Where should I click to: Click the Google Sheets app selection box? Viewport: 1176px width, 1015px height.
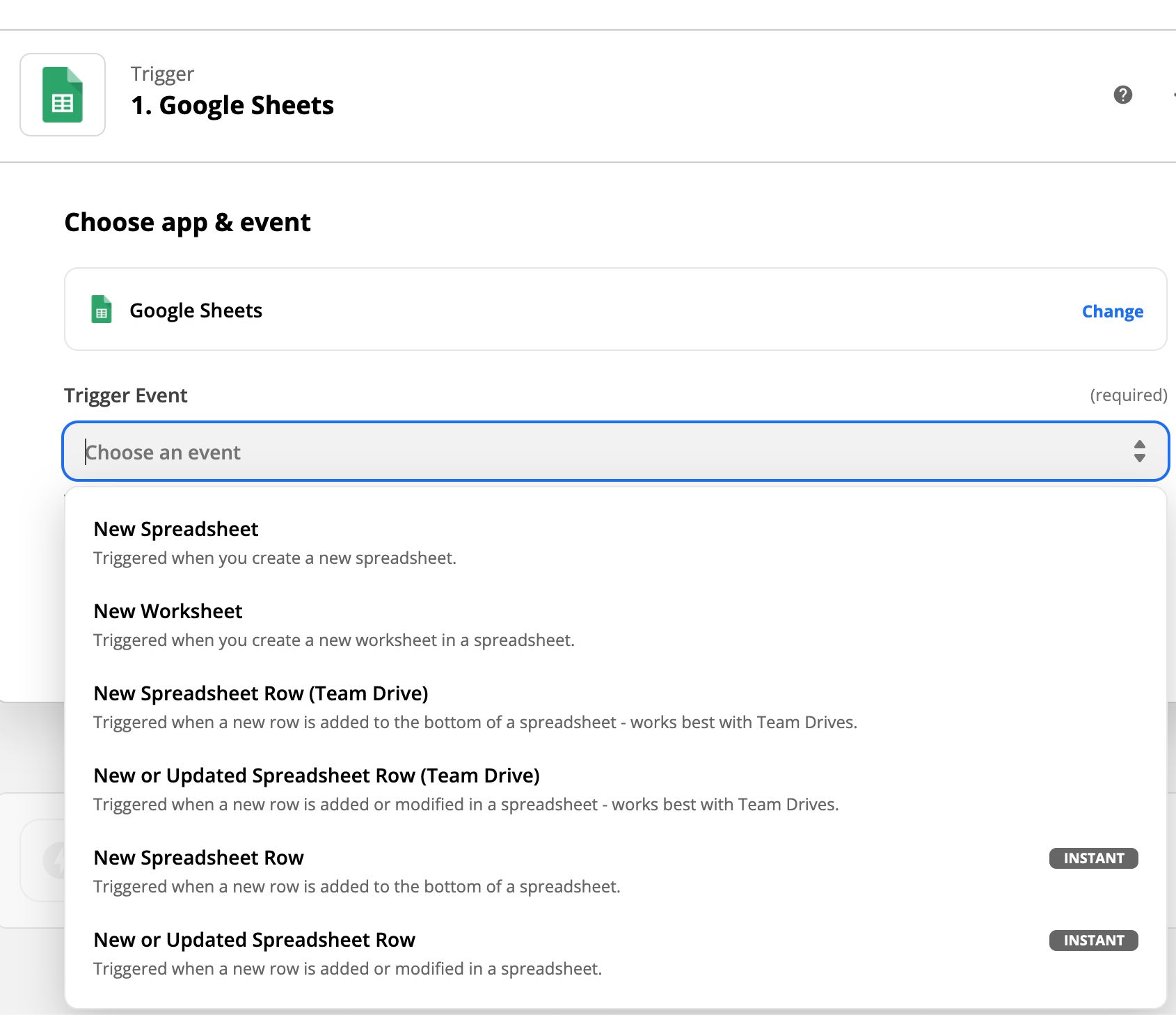616,309
